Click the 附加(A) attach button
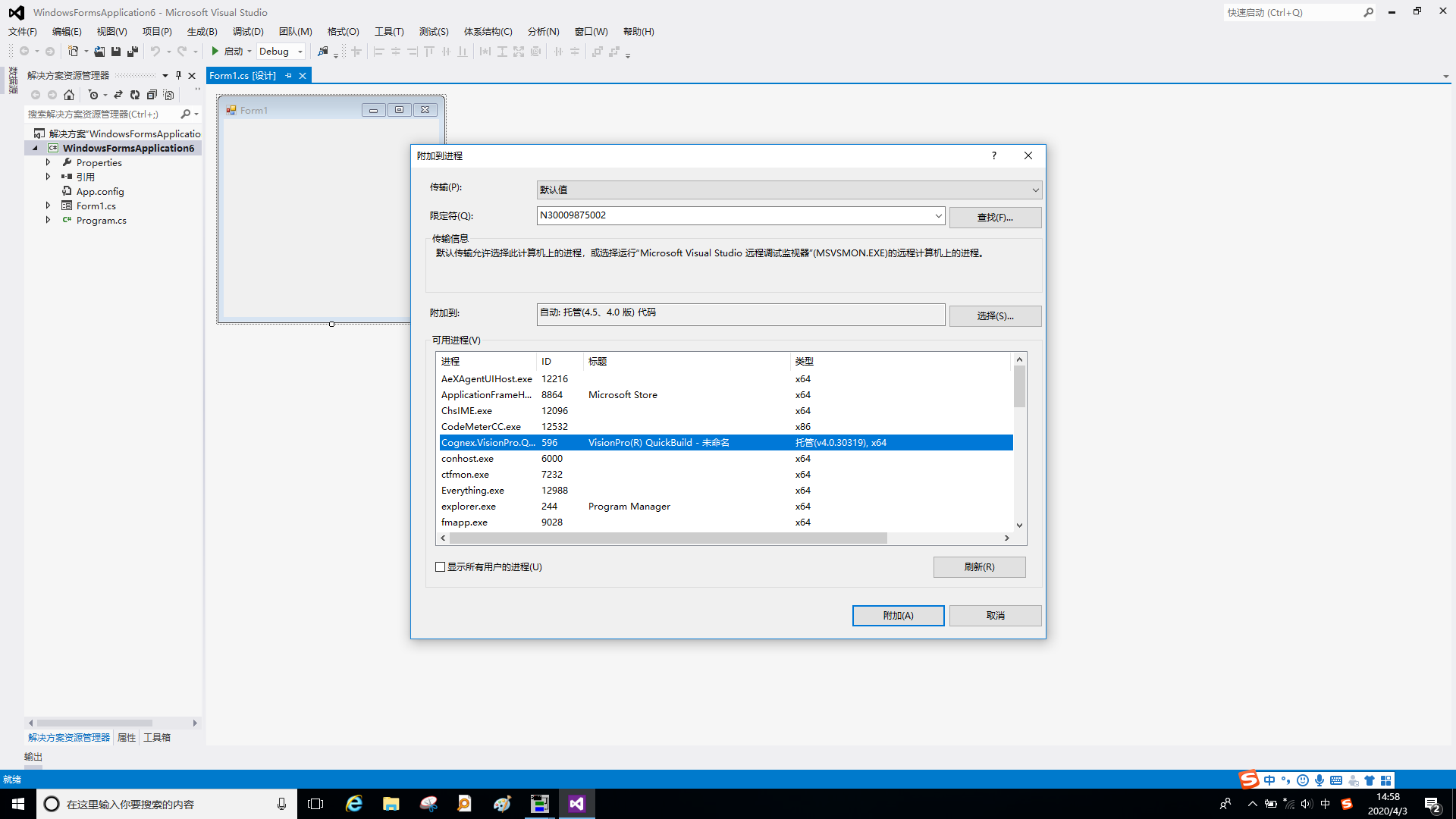Screen dimensions: 1456x819 898,615
